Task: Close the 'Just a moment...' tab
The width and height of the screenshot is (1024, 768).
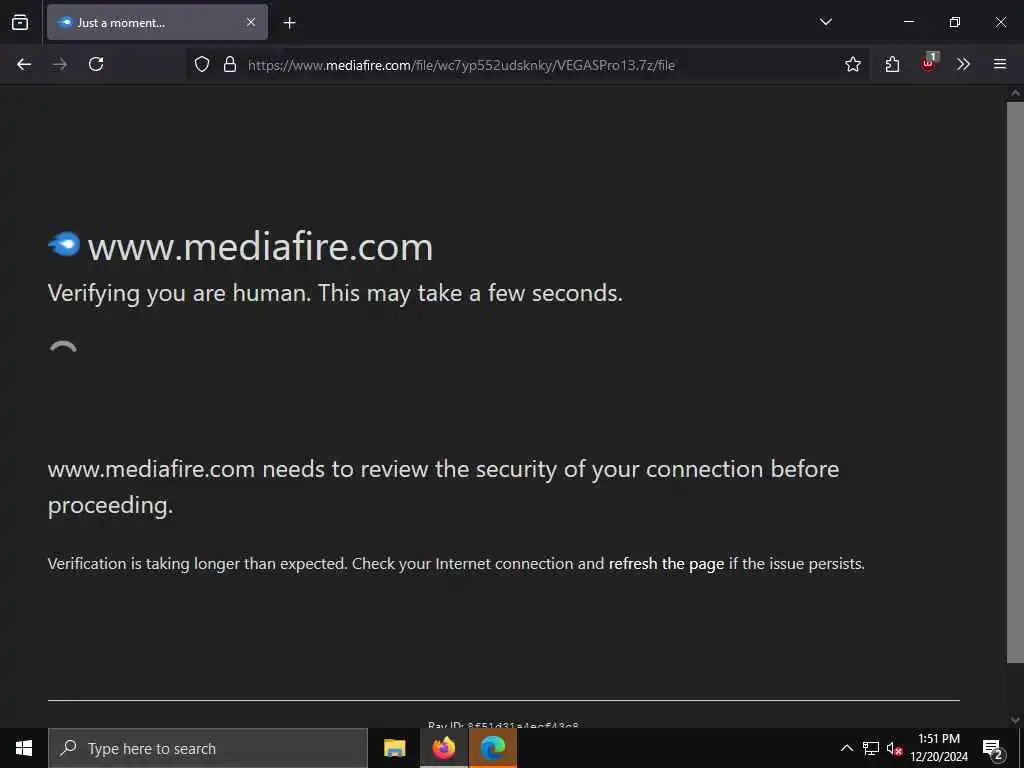Action: (251, 22)
